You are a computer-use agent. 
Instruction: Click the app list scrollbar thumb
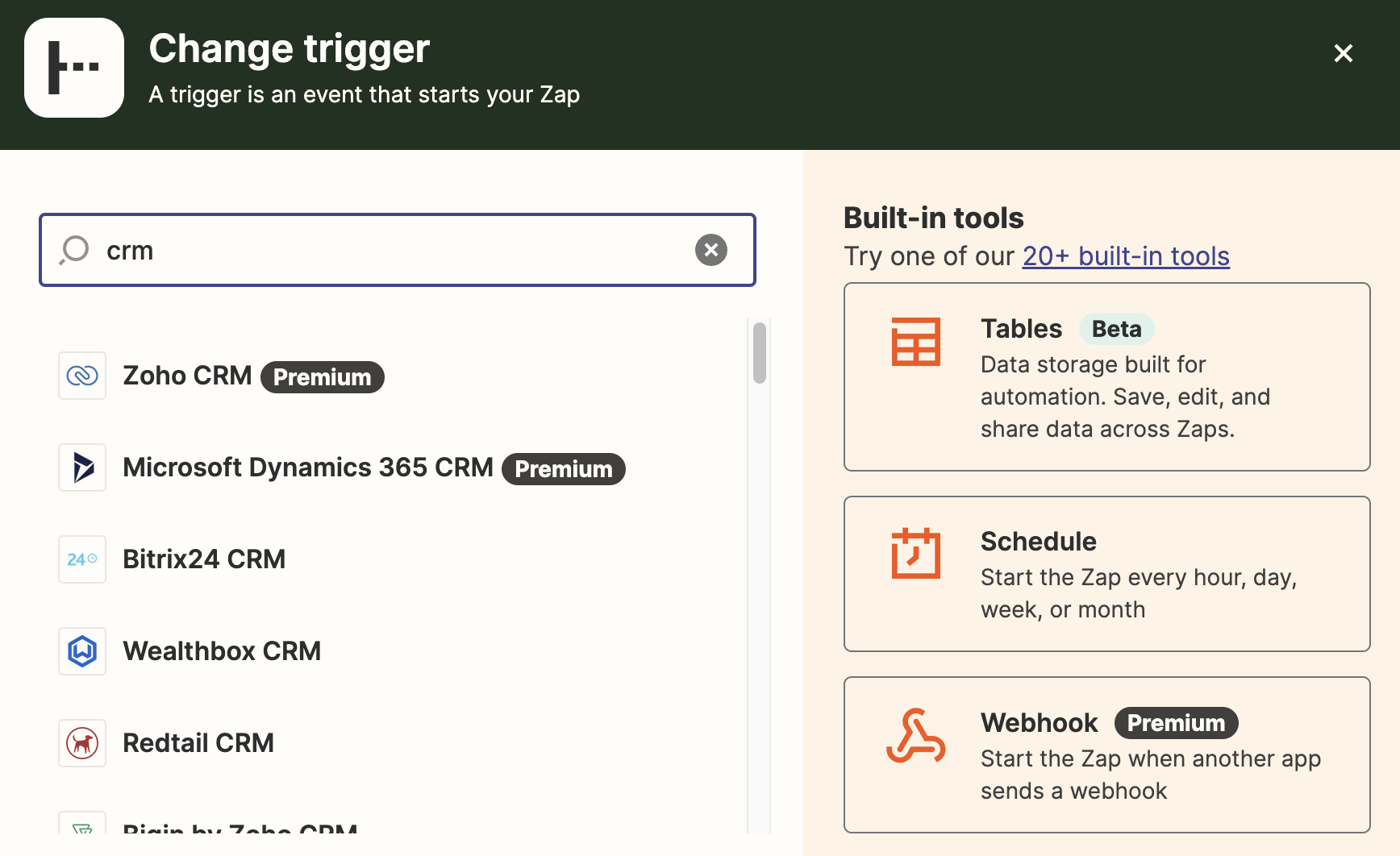tap(759, 353)
